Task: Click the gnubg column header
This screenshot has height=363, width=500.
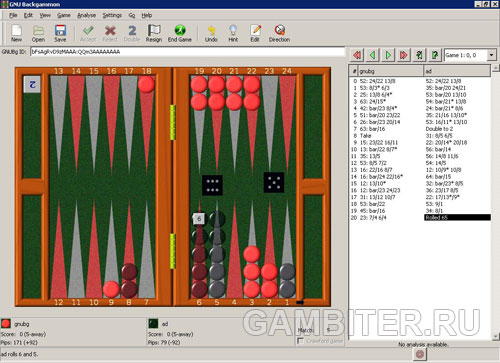Action: click(391, 71)
